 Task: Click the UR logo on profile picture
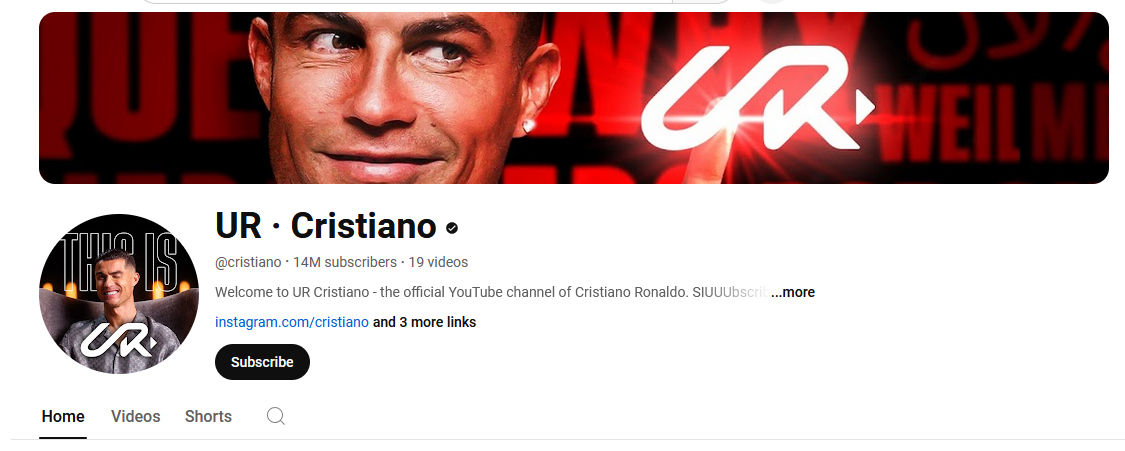[118, 339]
